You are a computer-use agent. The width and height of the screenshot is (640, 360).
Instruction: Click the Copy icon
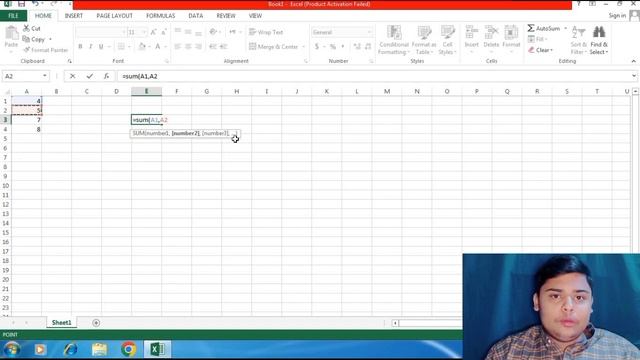[x=26, y=39]
